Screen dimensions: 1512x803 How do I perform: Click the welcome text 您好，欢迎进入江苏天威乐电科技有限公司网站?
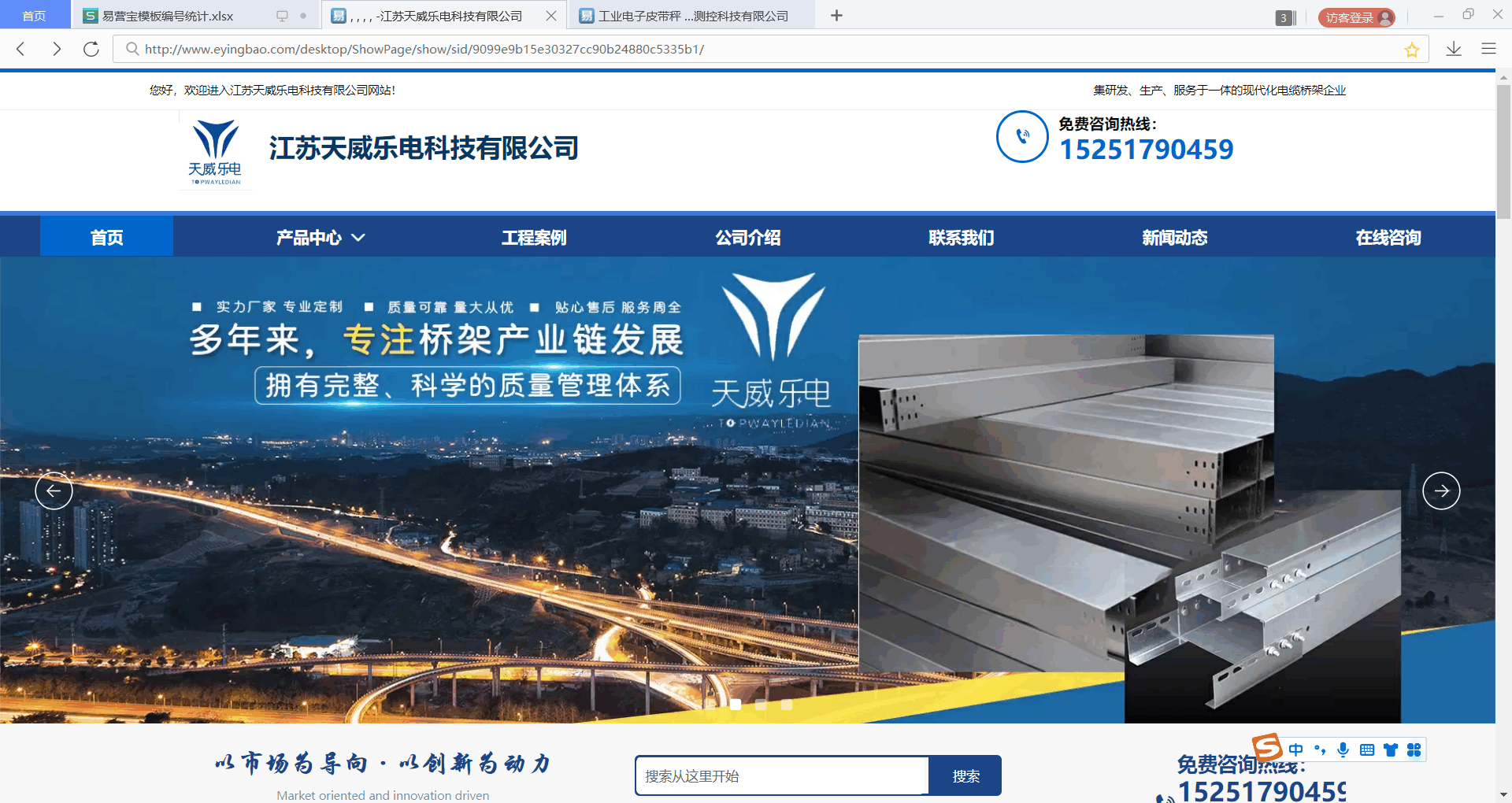tap(272, 91)
